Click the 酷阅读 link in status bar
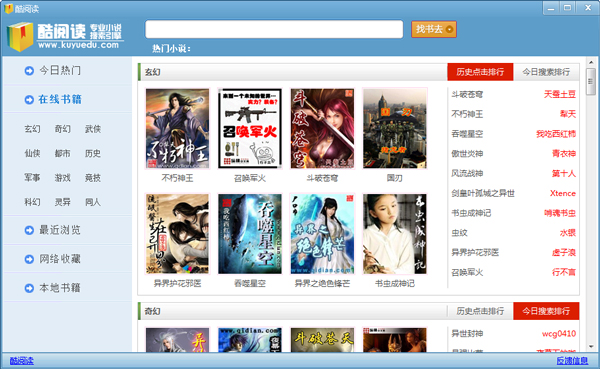The image size is (600, 369). point(21,361)
